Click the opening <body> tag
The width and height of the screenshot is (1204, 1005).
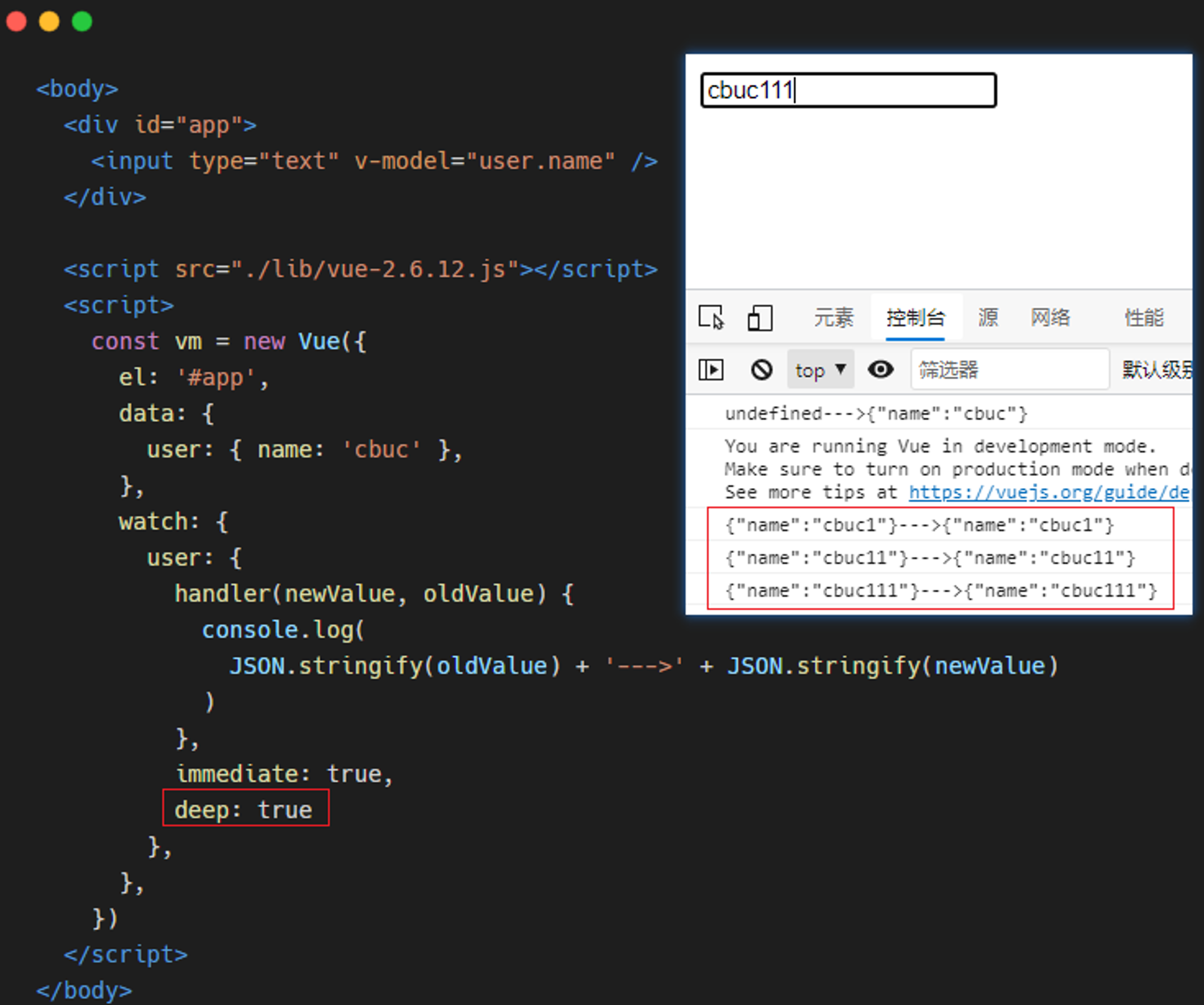point(77,88)
